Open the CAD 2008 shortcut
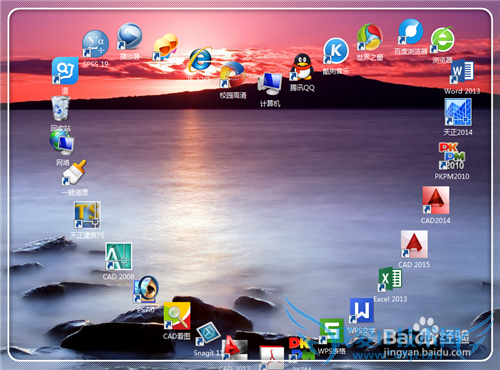The height and width of the screenshot is (370, 500). pos(118,256)
